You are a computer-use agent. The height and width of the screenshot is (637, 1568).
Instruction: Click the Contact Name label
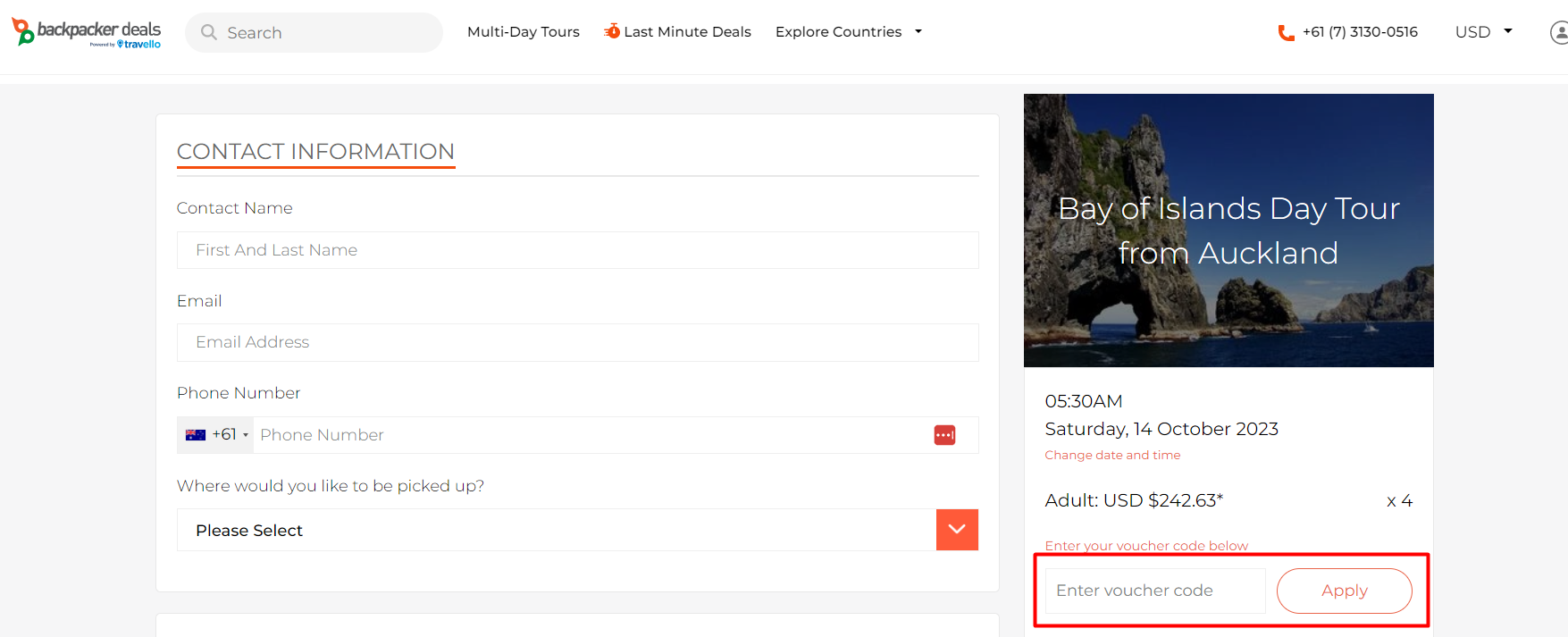(x=235, y=208)
